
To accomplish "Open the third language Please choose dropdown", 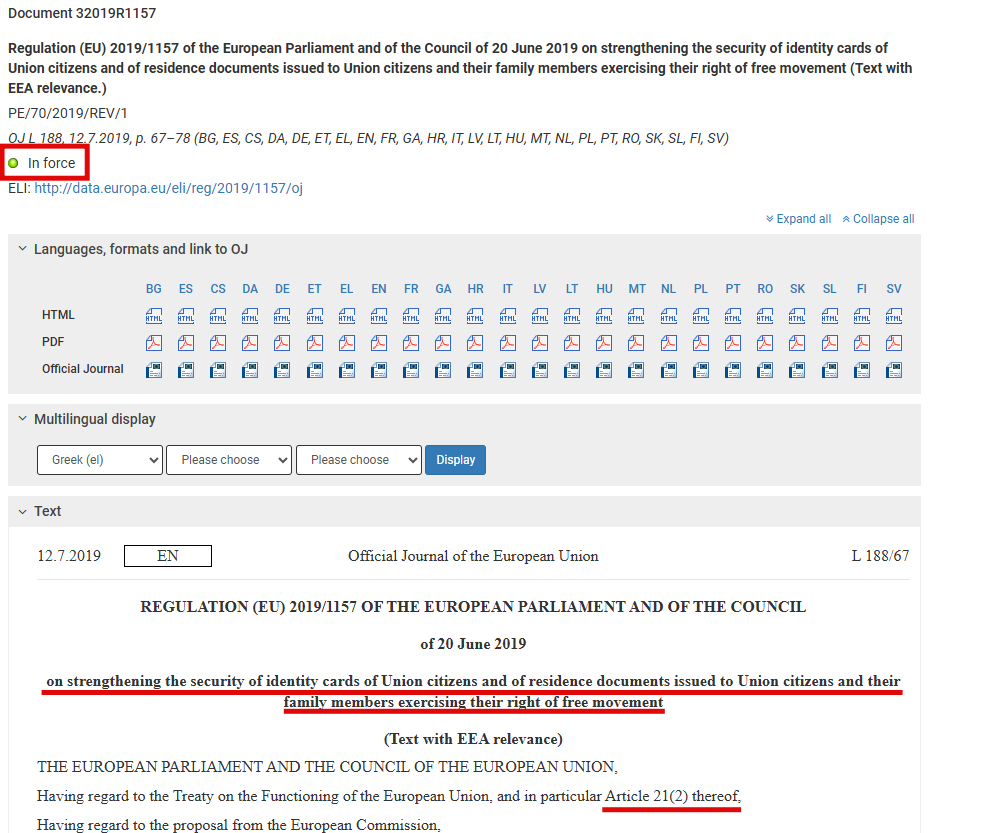I will point(359,460).
